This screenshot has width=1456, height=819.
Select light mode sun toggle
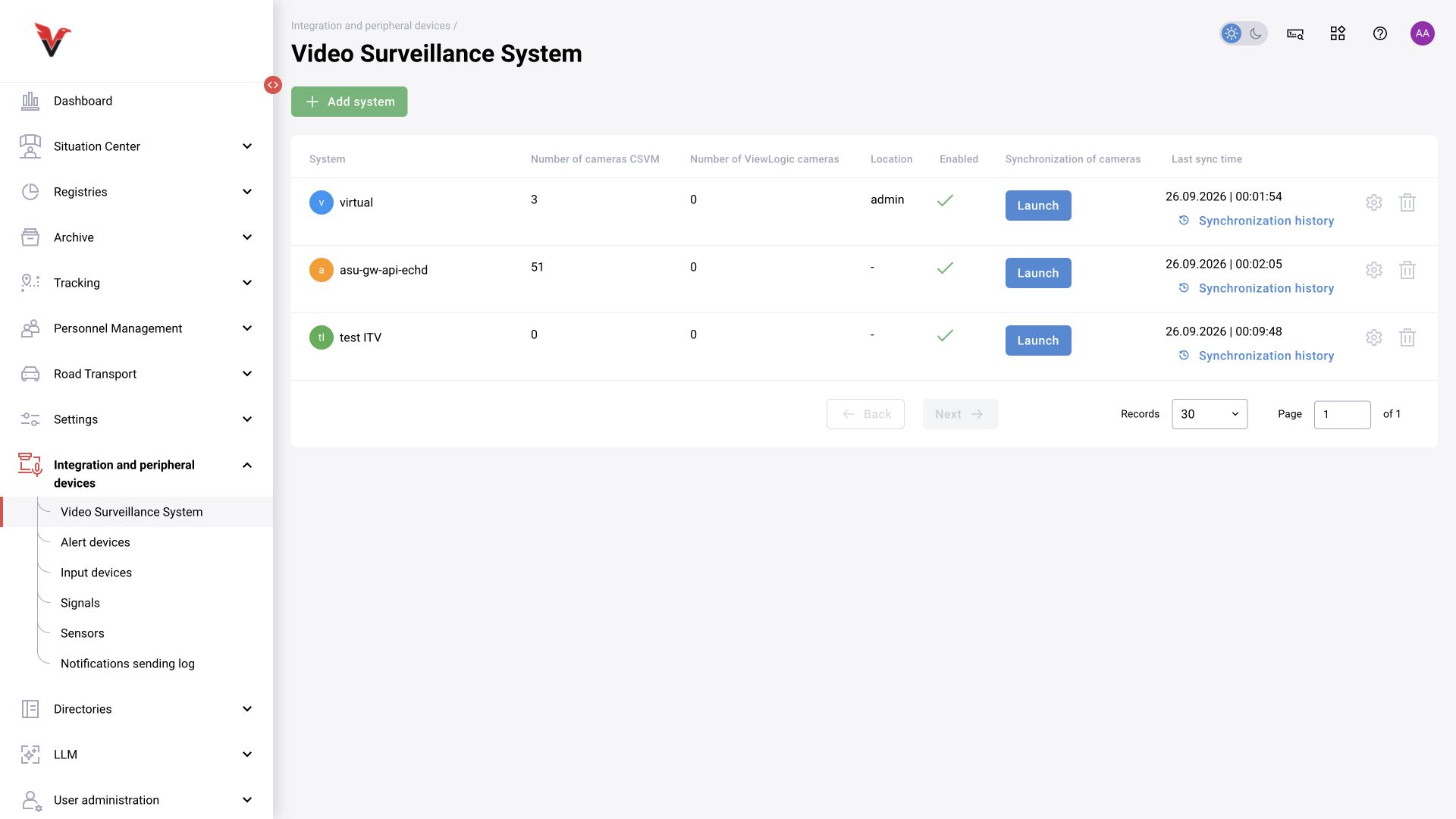1232,33
